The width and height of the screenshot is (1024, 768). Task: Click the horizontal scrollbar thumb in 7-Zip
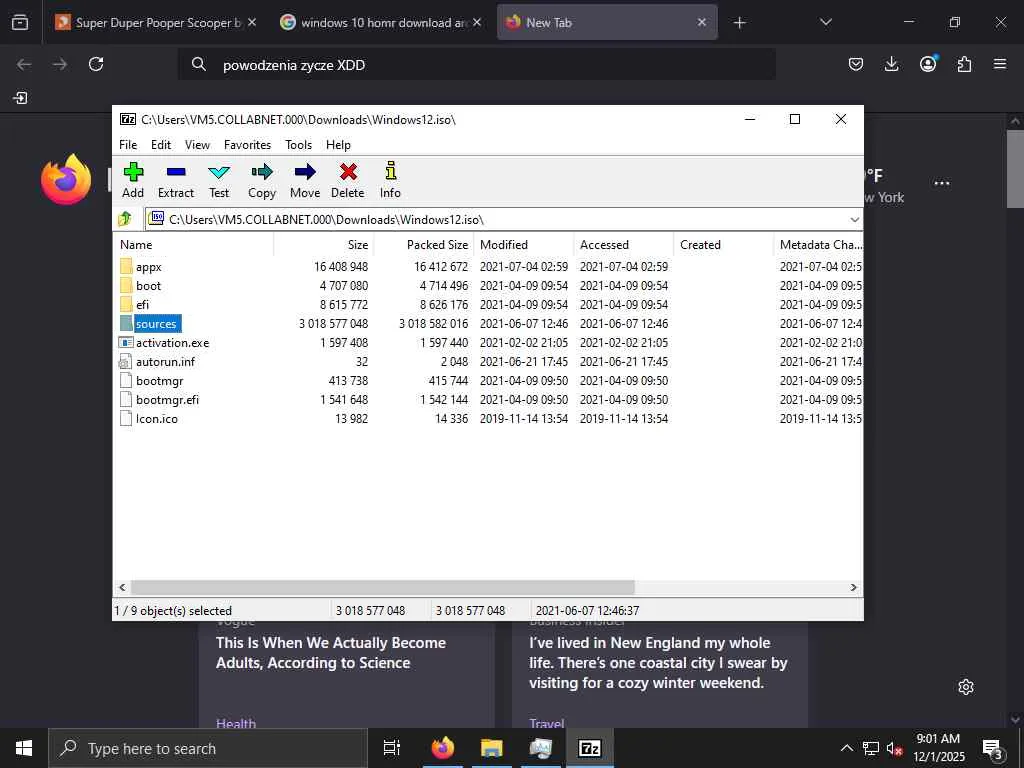tap(383, 587)
